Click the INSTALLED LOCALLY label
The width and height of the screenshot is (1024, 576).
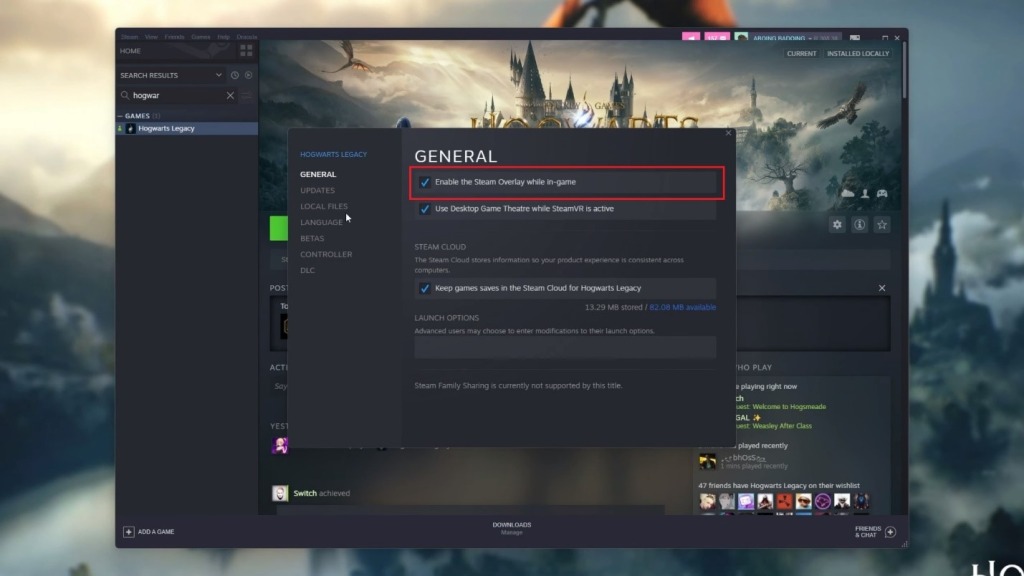tap(858, 54)
